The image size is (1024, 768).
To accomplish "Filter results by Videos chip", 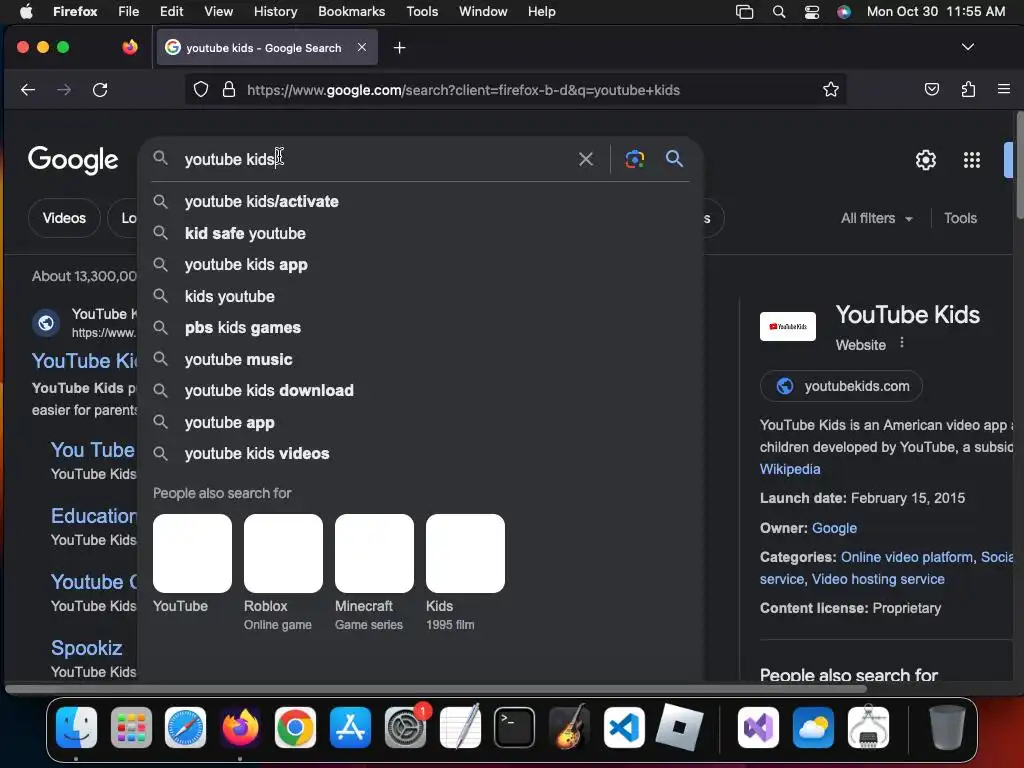I will tap(64, 218).
